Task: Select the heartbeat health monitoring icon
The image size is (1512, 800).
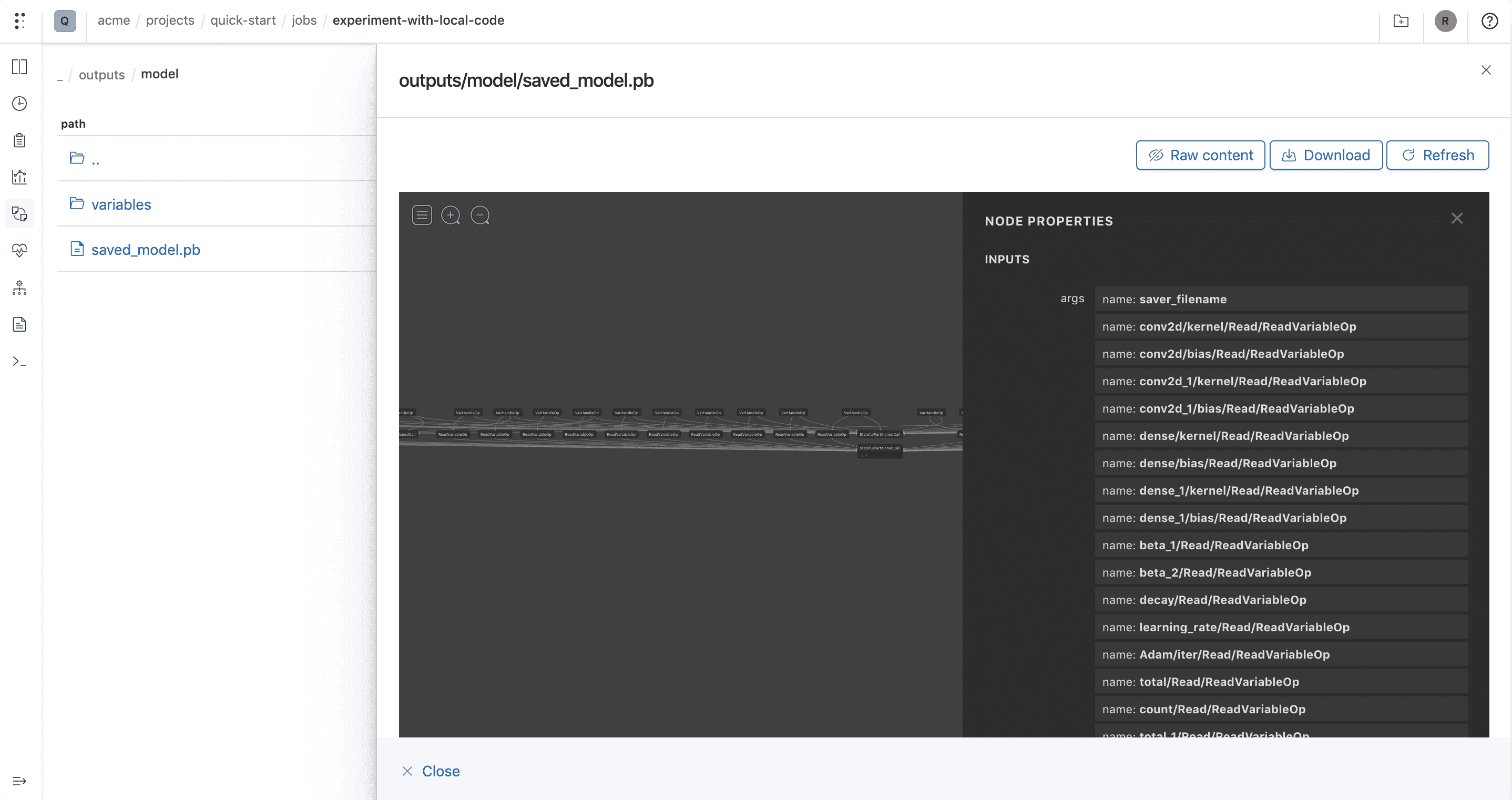Action: [19, 250]
